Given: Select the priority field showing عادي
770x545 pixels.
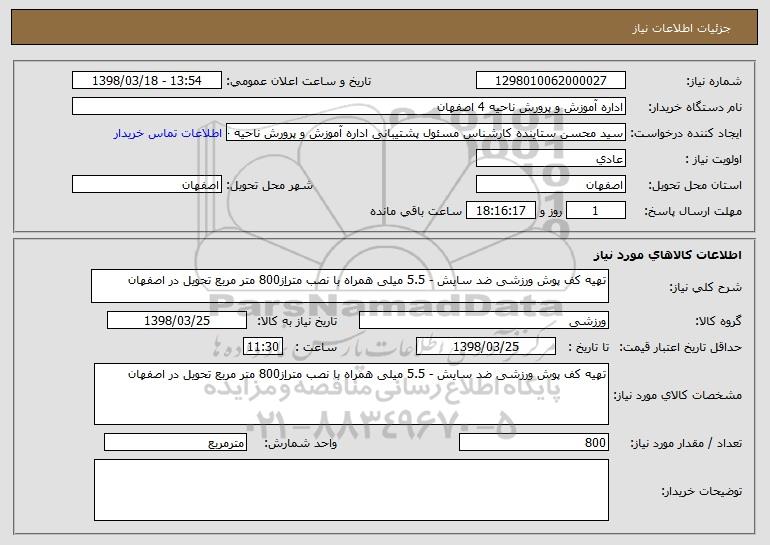Looking at the screenshot, I should click(x=550, y=159).
